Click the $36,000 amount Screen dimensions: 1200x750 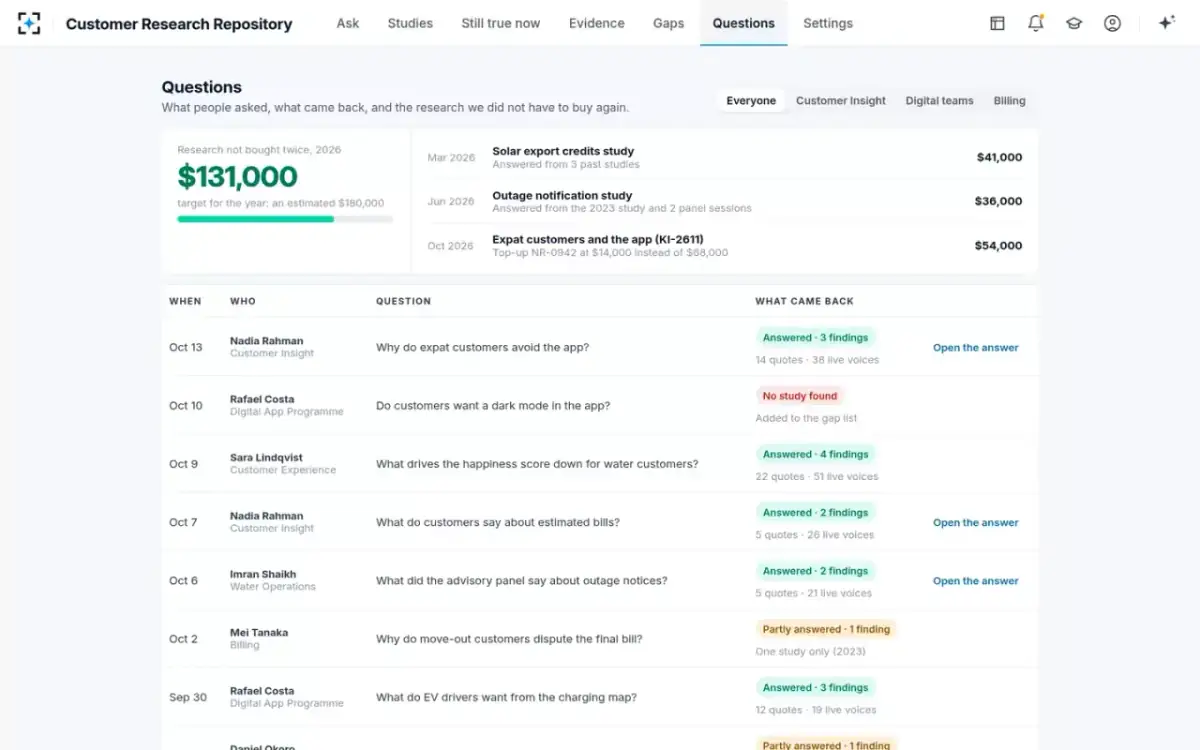999,201
